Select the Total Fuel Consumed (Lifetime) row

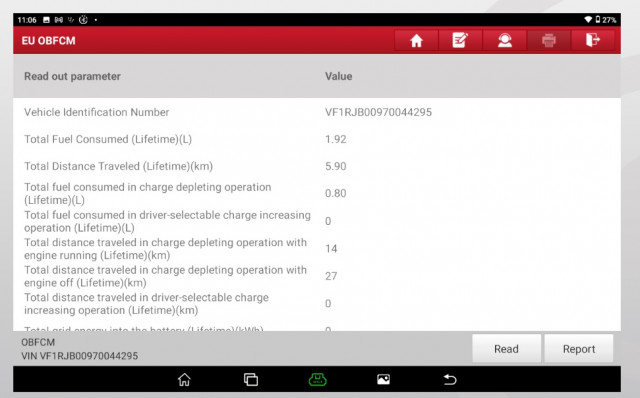[x=317, y=139]
